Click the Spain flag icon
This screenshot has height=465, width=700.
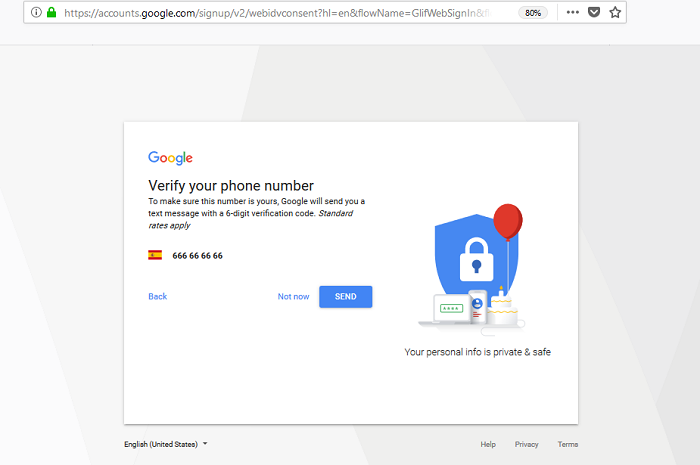[155, 255]
